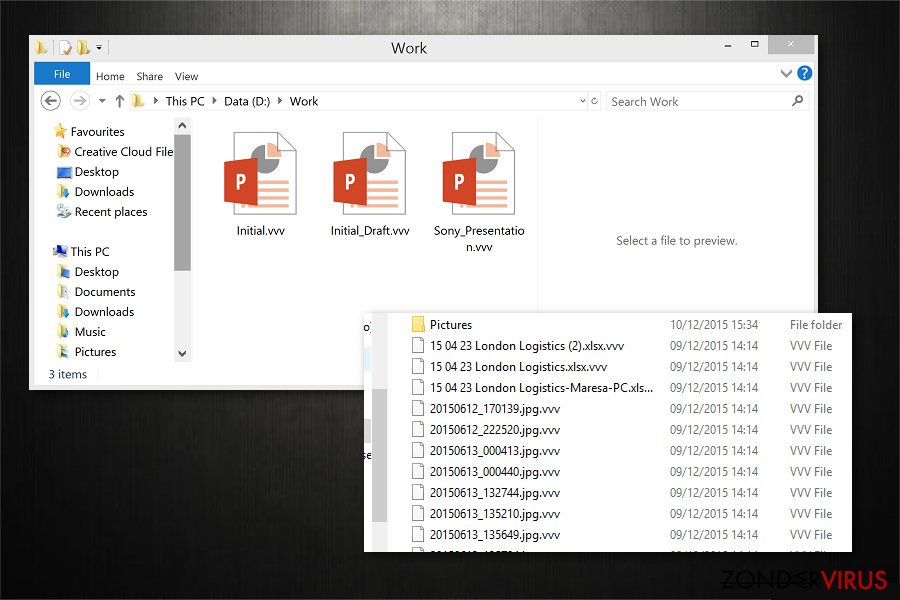This screenshot has height=600, width=900.
Task: Select the Sony_Presentation.vvv file icon
Action: point(478,175)
